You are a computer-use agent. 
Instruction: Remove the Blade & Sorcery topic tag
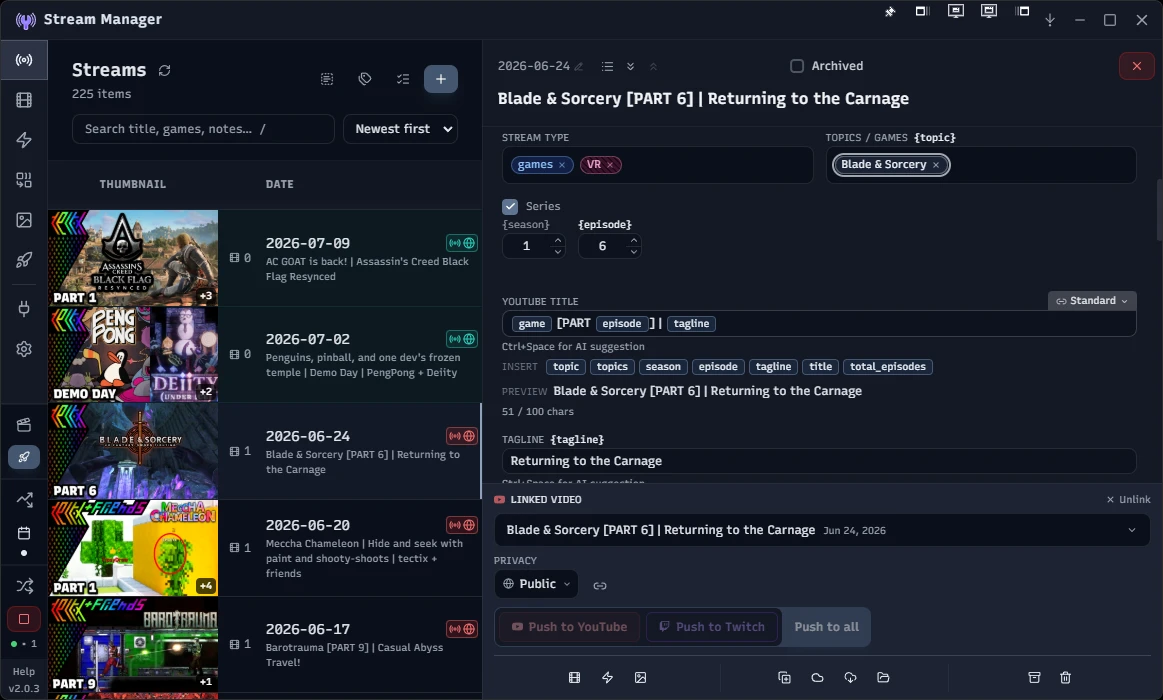click(936, 165)
